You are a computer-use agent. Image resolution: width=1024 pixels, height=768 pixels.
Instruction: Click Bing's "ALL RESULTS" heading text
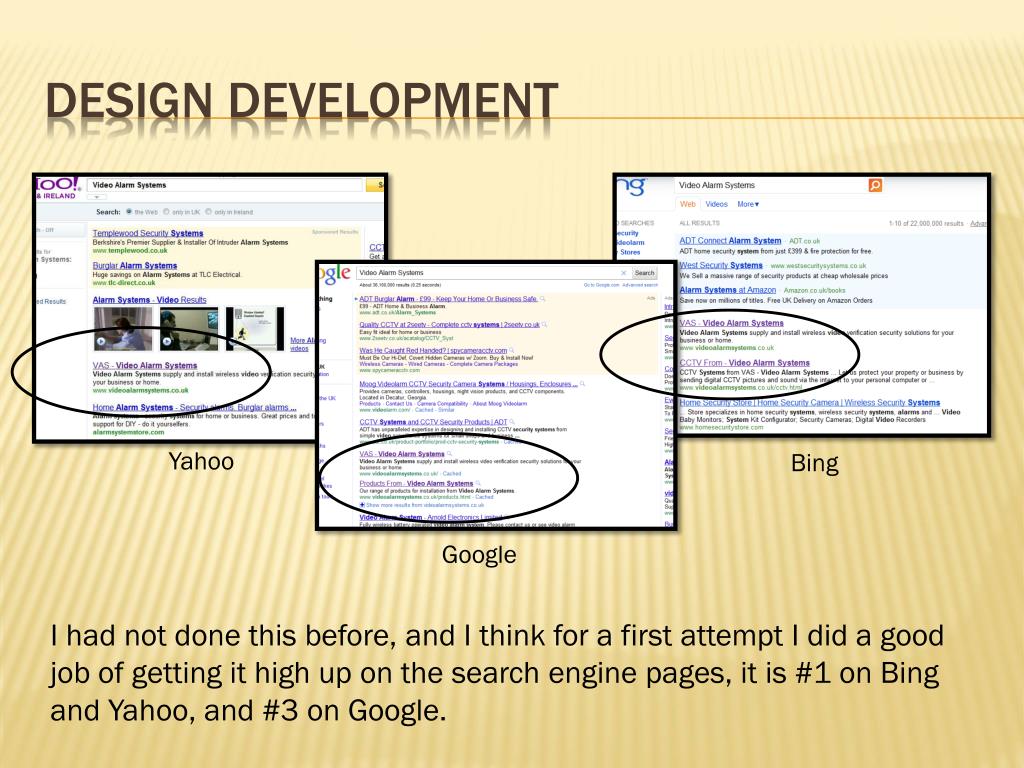click(699, 223)
